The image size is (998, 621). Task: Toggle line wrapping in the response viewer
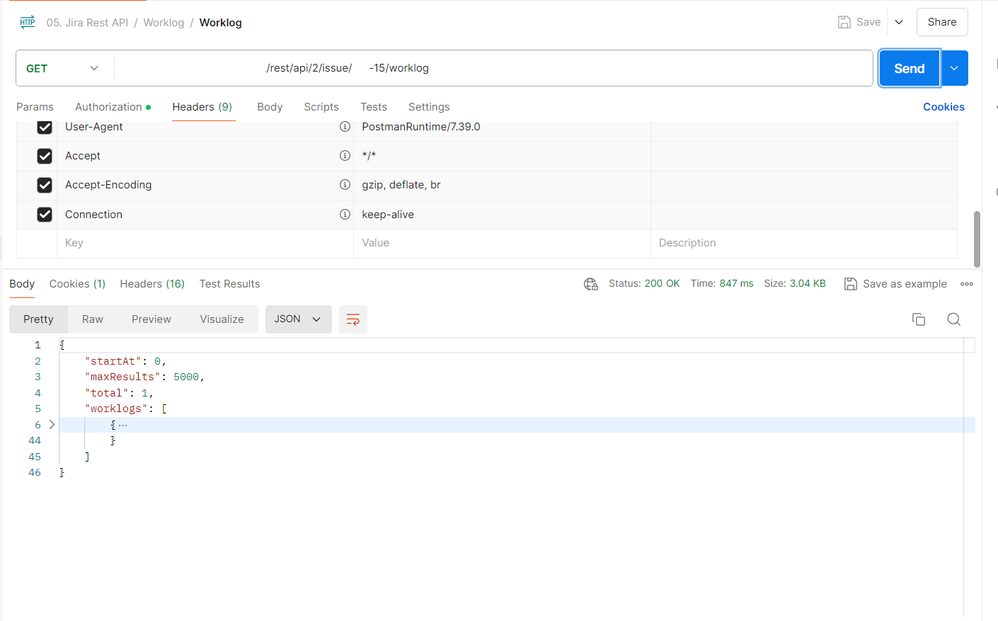click(352, 318)
